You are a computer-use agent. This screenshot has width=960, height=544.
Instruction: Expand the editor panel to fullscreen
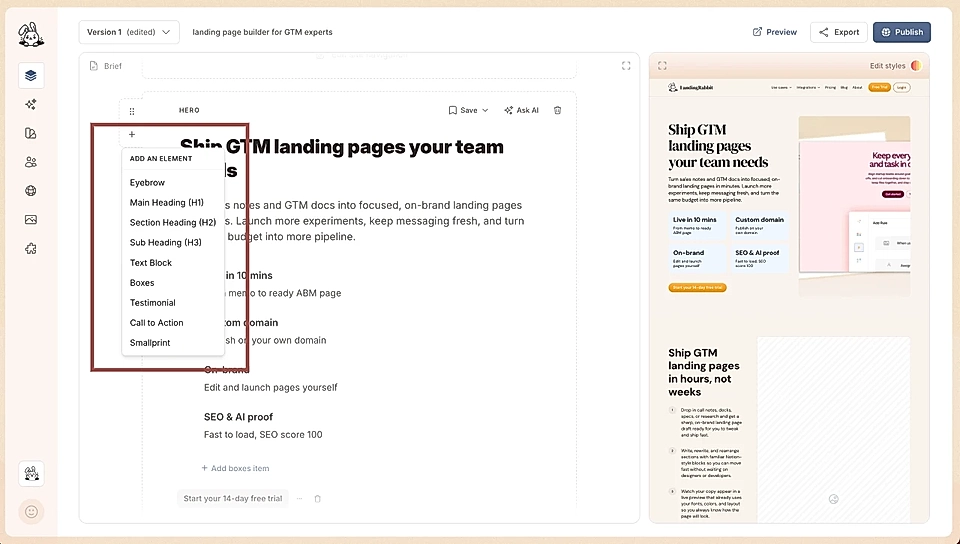click(626, 65)
